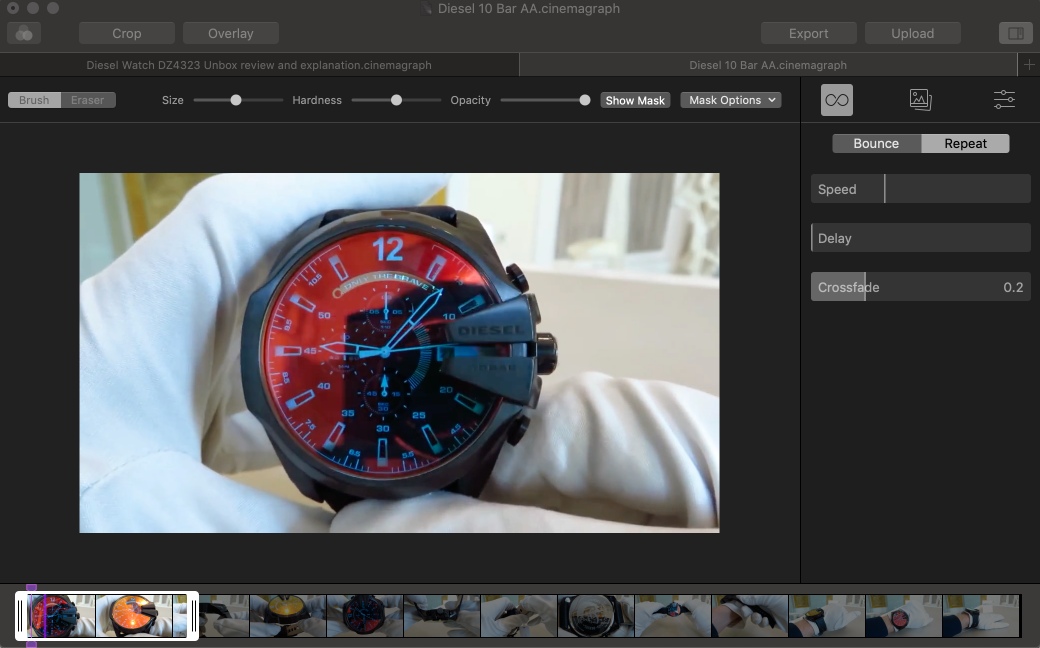This screenshot has height=648, width=1040.
Task: Click the brush Size slider handle
Action: tap(235, 100)
